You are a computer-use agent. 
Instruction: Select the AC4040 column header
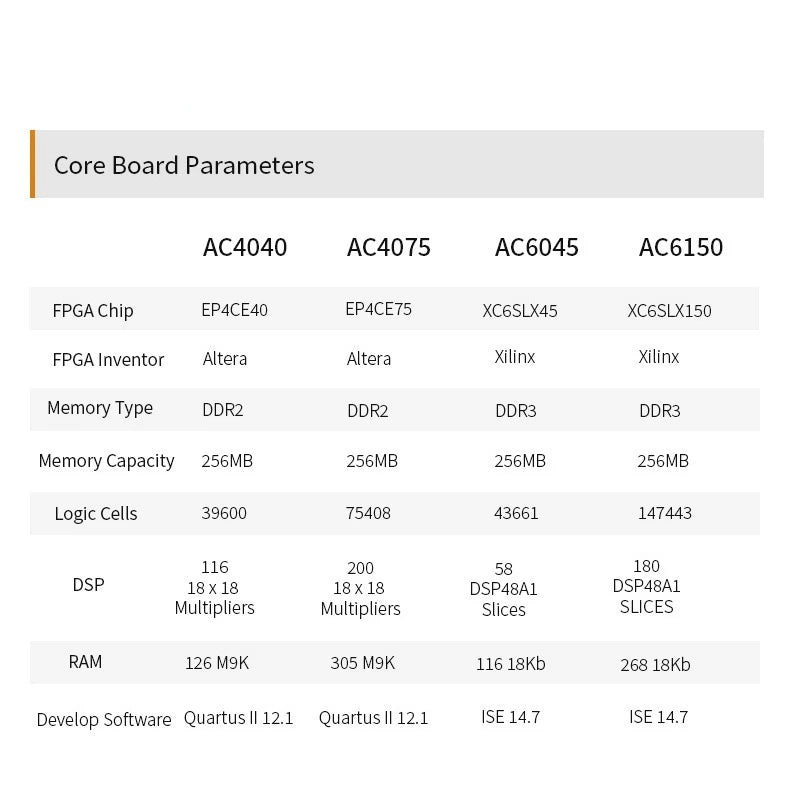click(x=245, y=247)
